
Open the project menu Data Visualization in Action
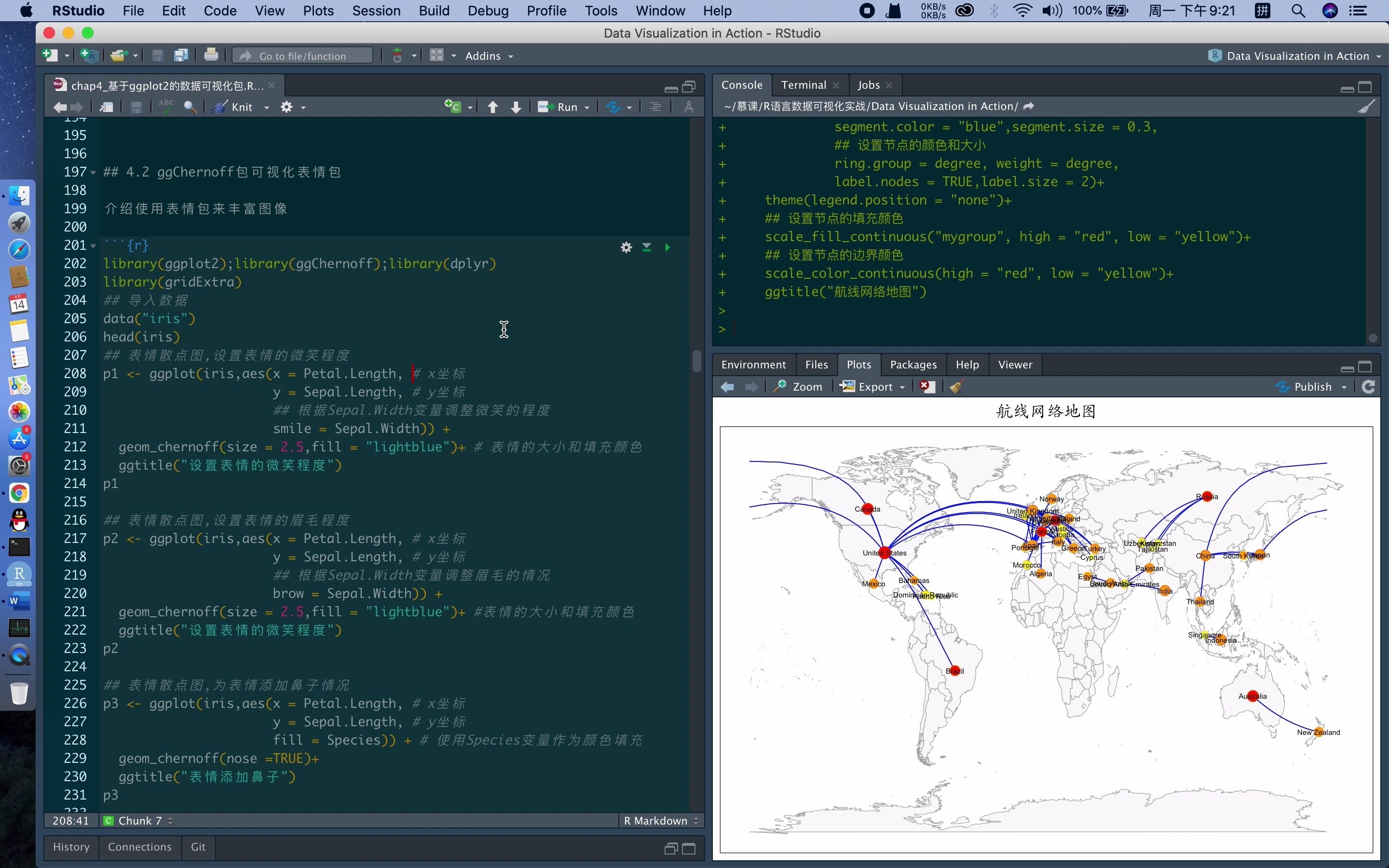(x=1295, y=55)
